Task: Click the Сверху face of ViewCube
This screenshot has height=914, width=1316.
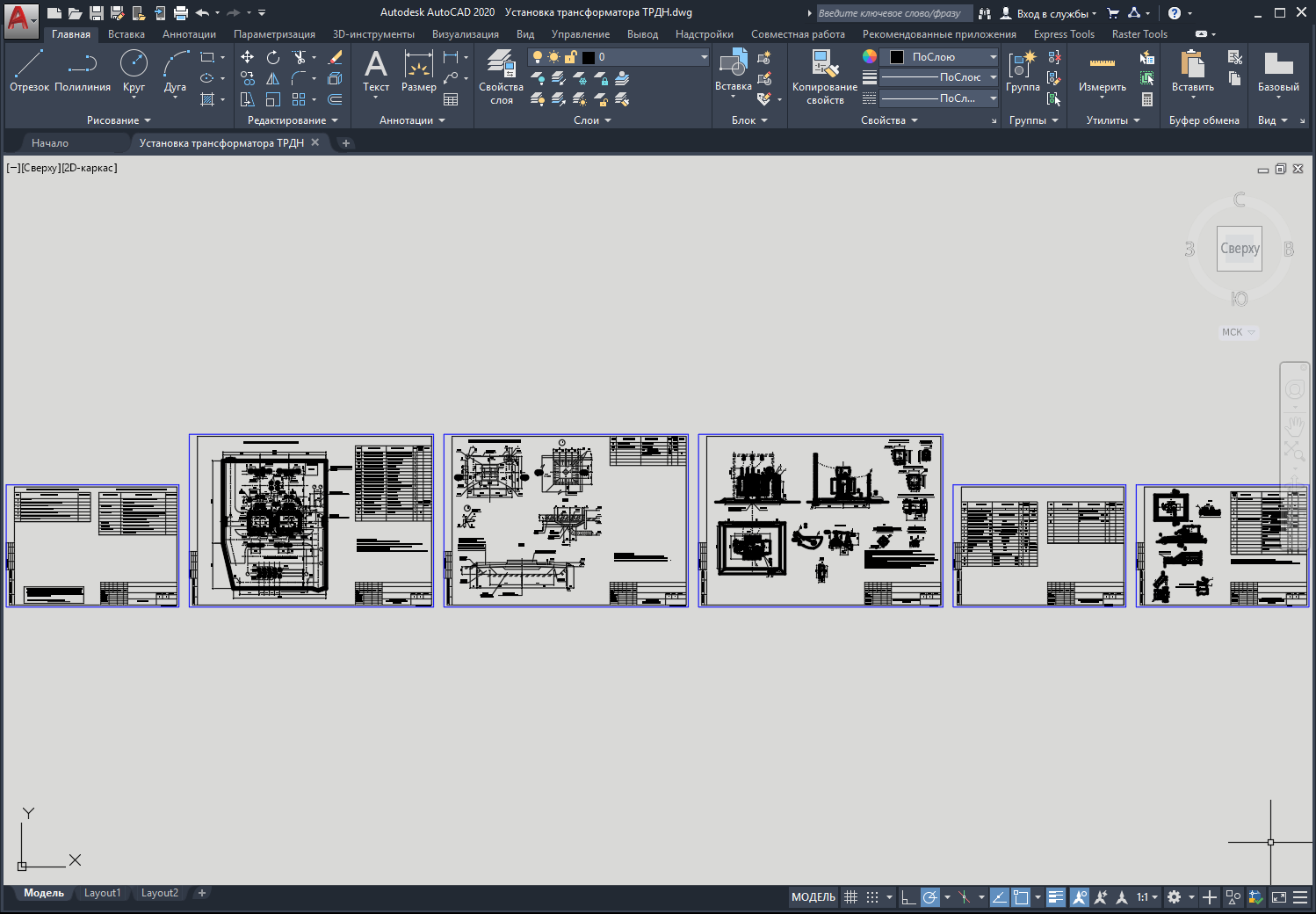Action: click(x=1240, y=249)
